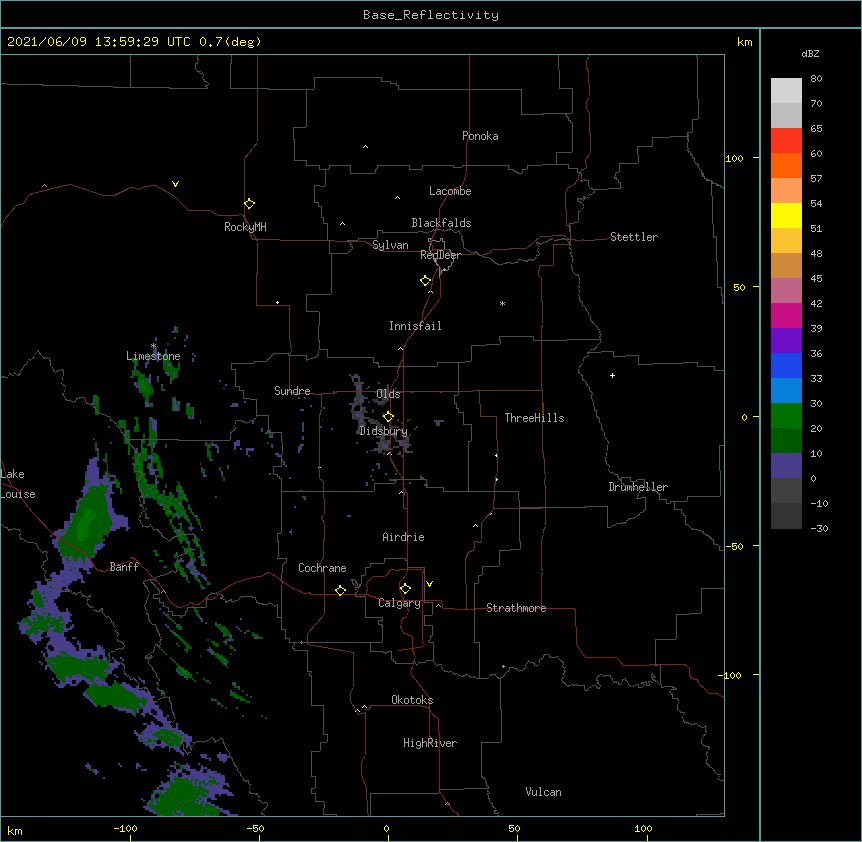The image size is (862, 842).
Task: Click the Calgary city label
Action: point(399,603)
